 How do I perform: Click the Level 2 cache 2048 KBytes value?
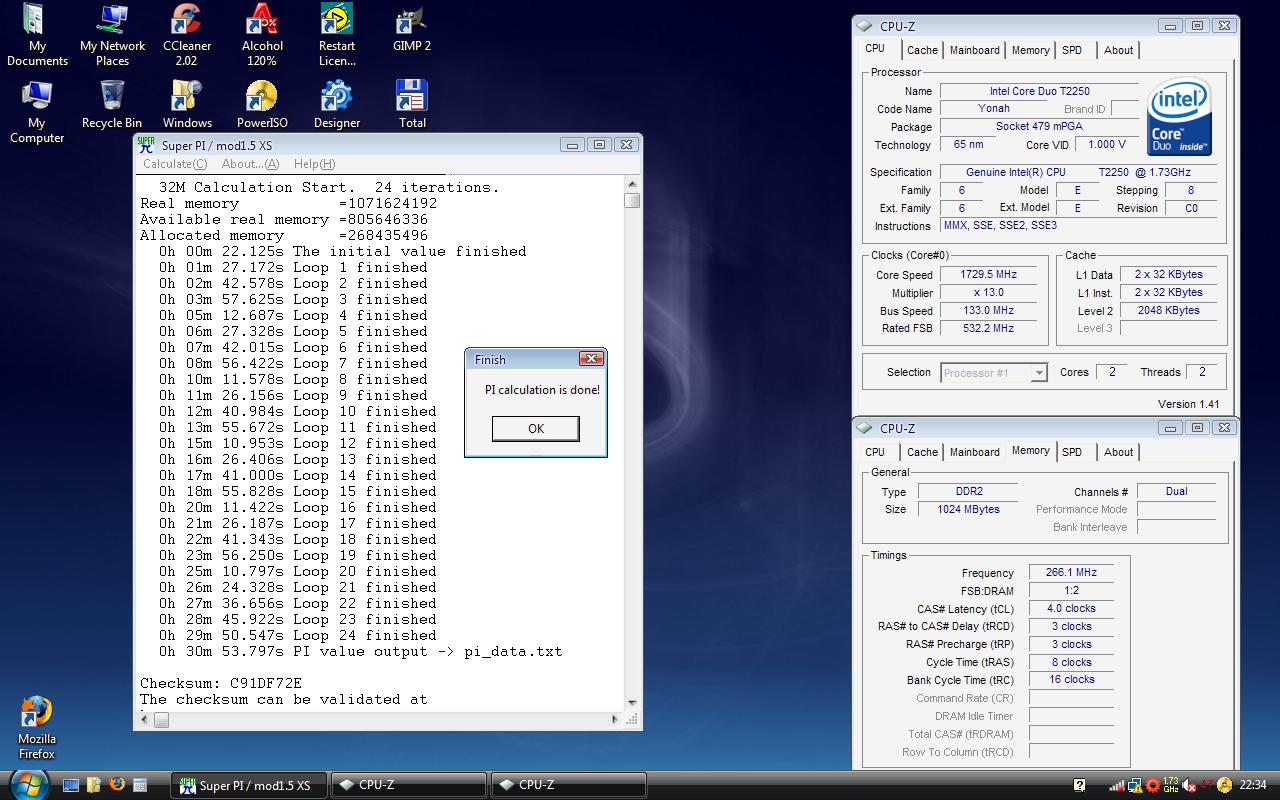[1168, 311]
